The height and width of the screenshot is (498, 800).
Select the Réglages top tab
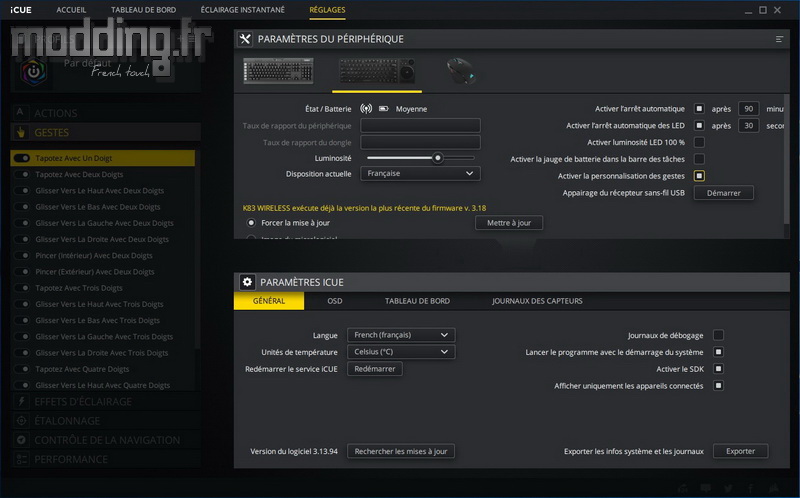coord(327,10)
